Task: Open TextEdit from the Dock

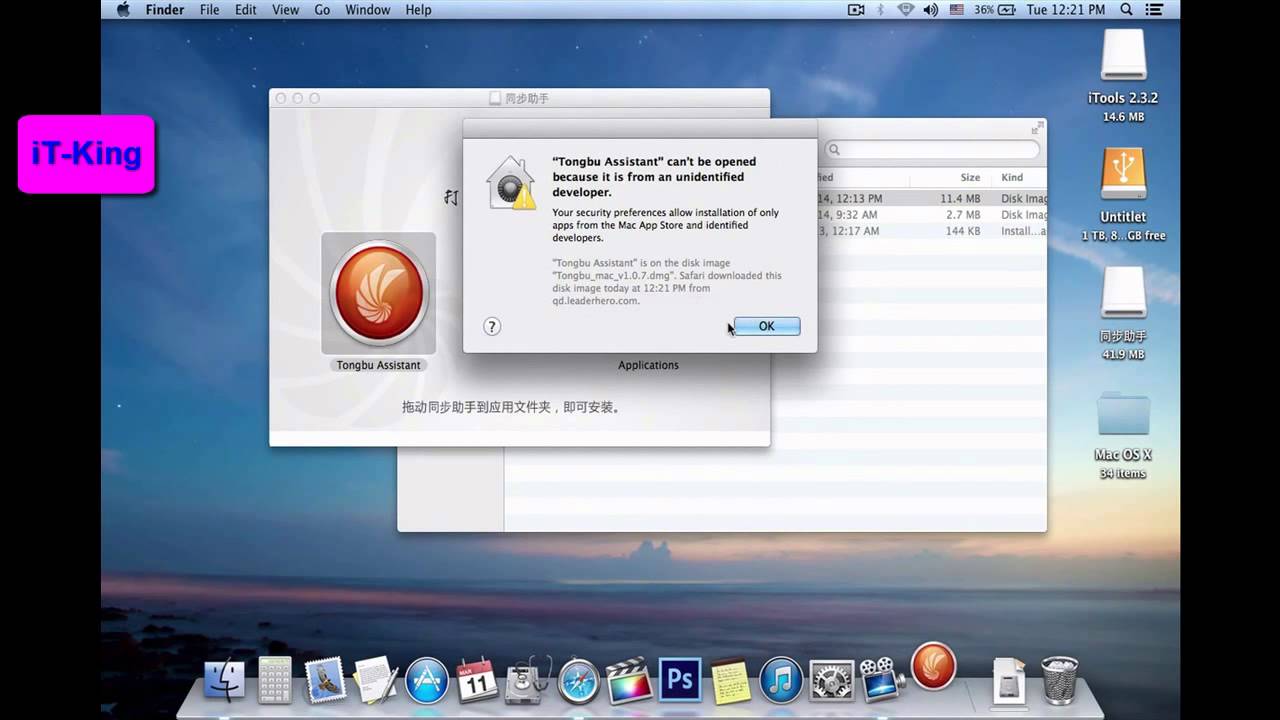Action: (x=375, y=681)
